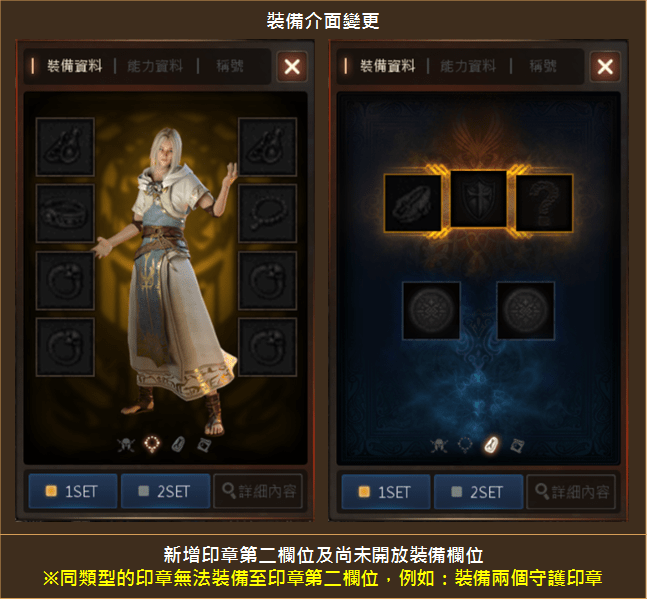Screen dimensions: 647x599
Task: Select top-left earring slot in left panel
Action: pos(65,146)
